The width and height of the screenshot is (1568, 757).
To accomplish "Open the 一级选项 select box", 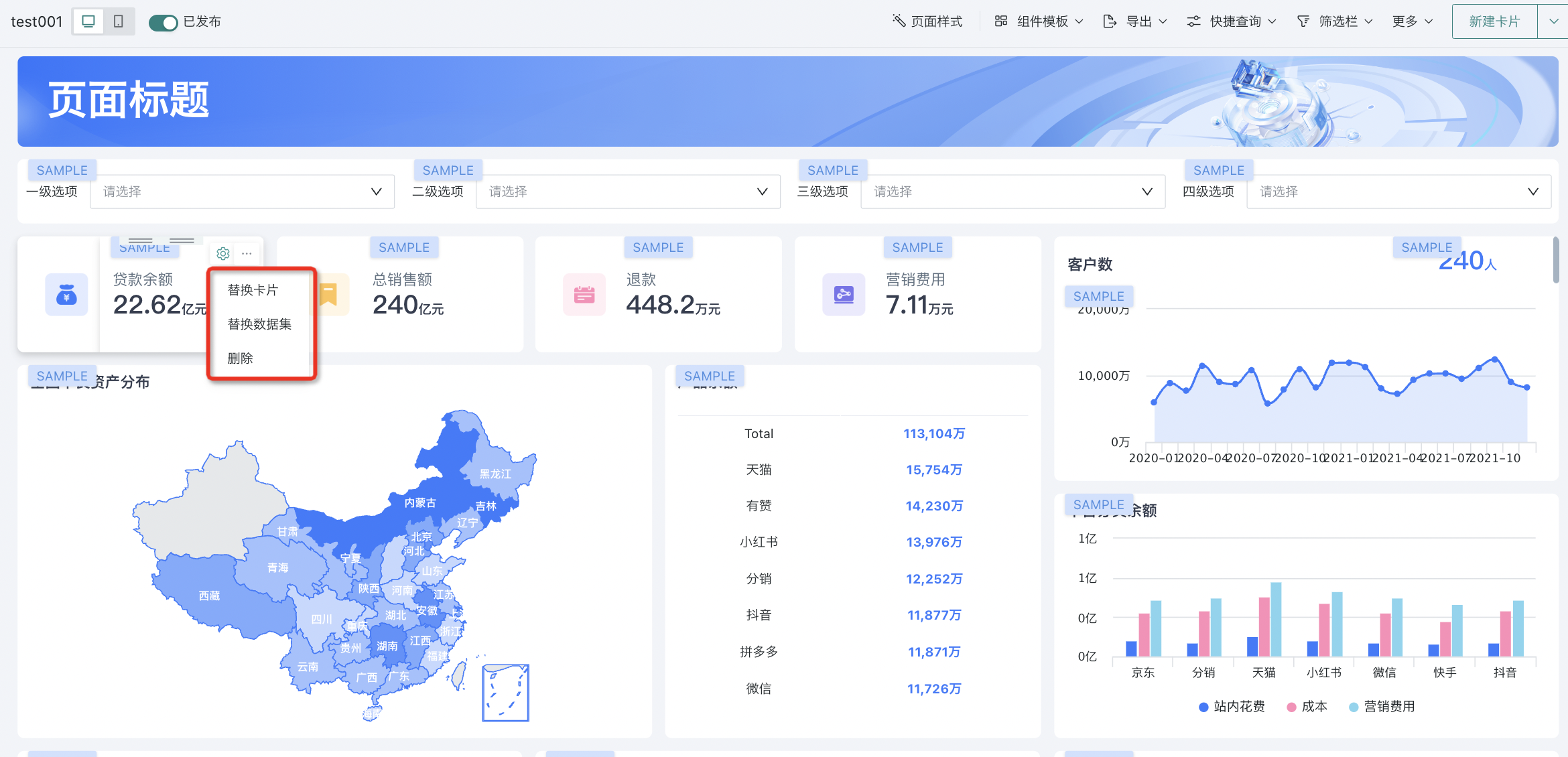I will point(242,192).
